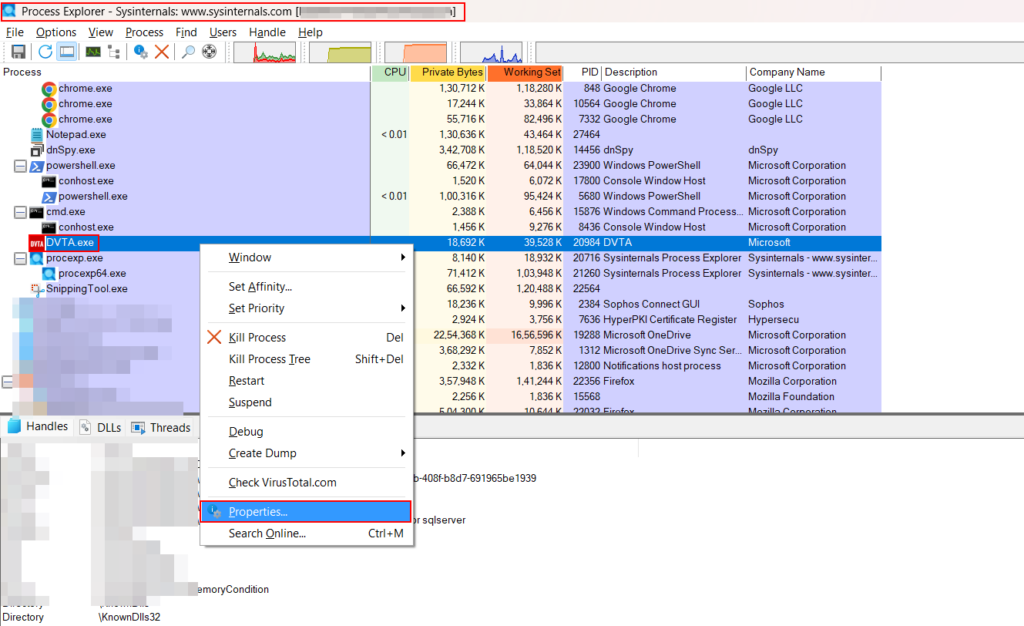Toggle the Show Lower Pane toolbar button
1024x626 pixels.
(67, 52)
